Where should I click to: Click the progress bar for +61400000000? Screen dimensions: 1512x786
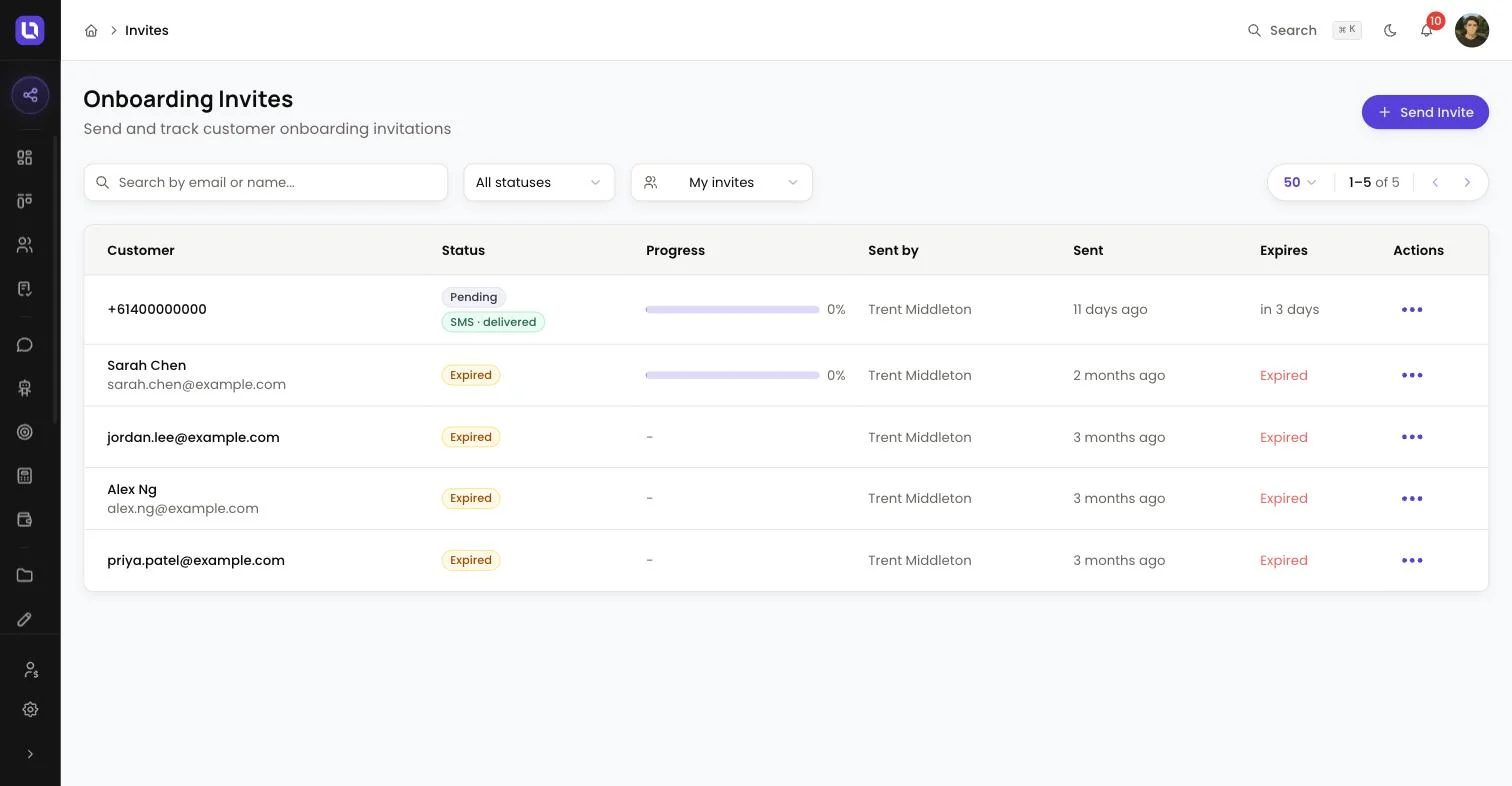tap(732, 310)
